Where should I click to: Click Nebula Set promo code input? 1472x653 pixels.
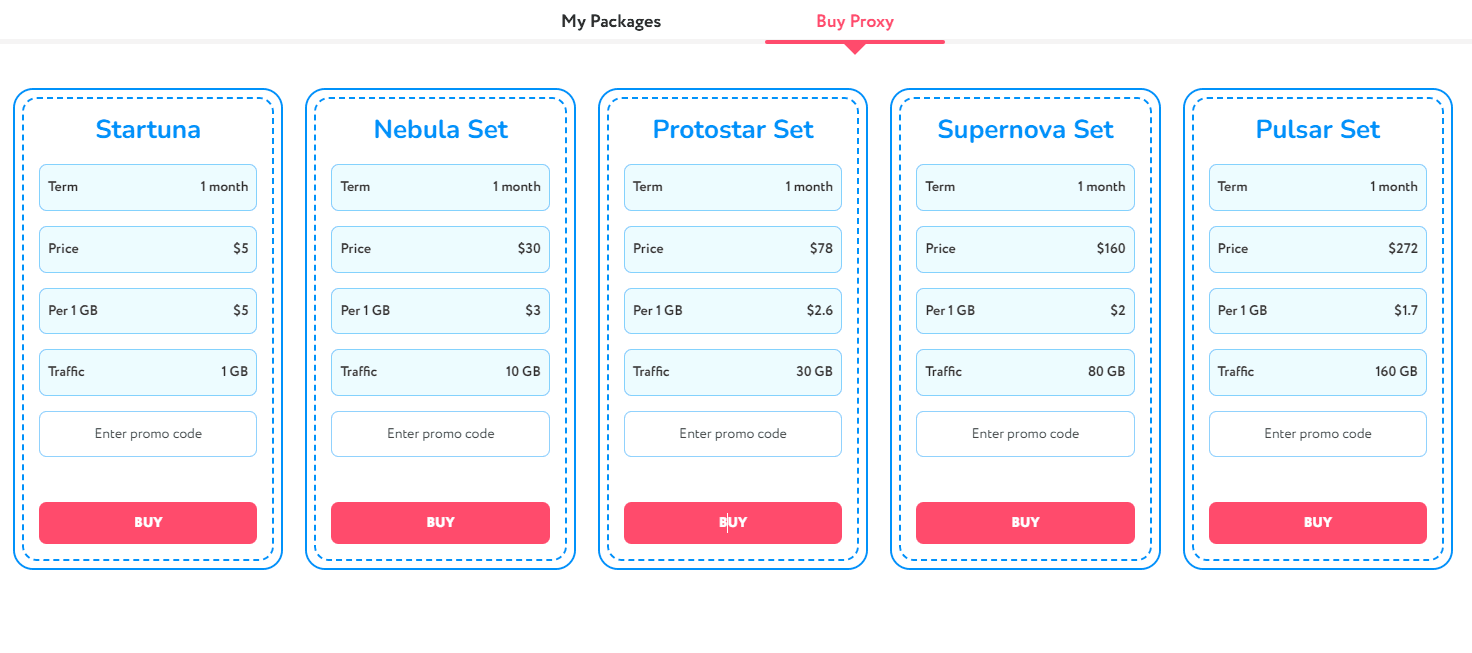pos(440,434)
